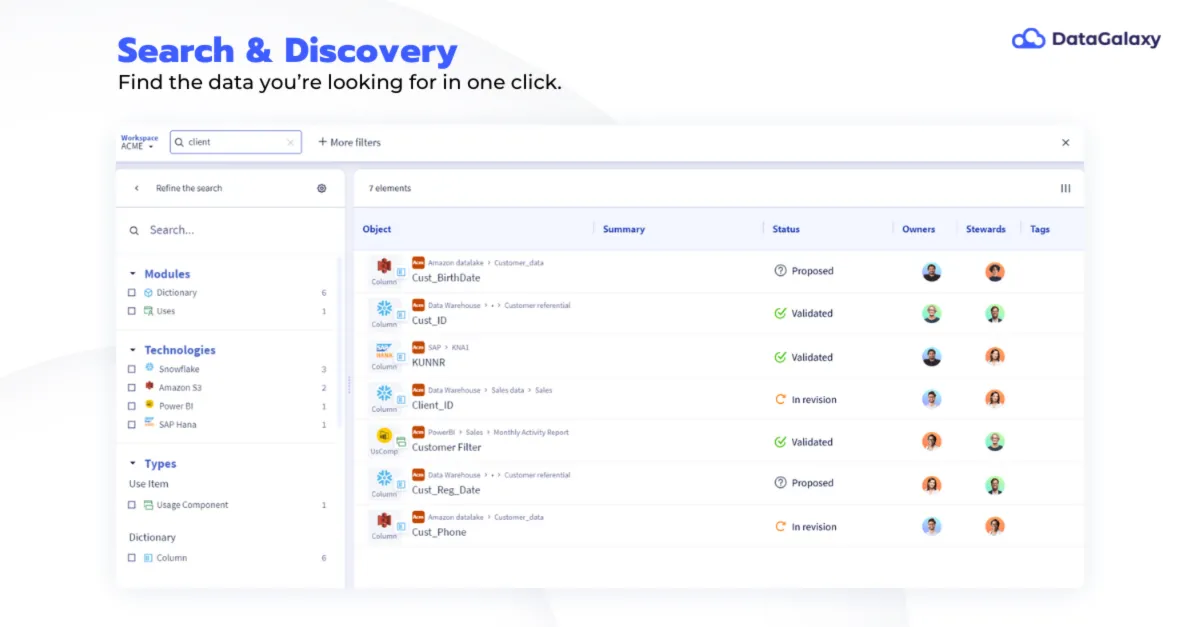Open the KUNNR object
The image size is (1200, 627).
click(429, 363)
